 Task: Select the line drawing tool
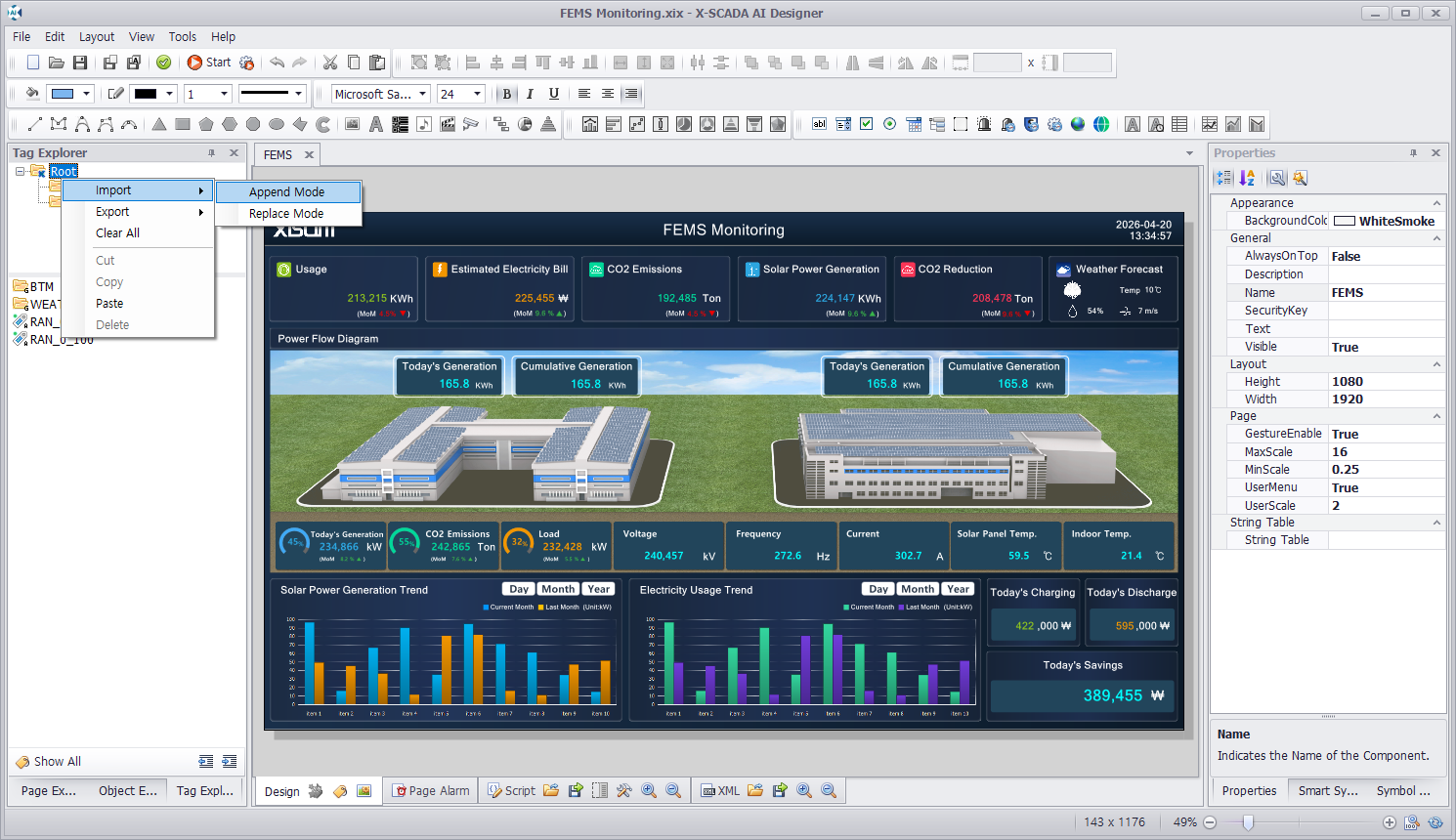click(x=35, y=124)
